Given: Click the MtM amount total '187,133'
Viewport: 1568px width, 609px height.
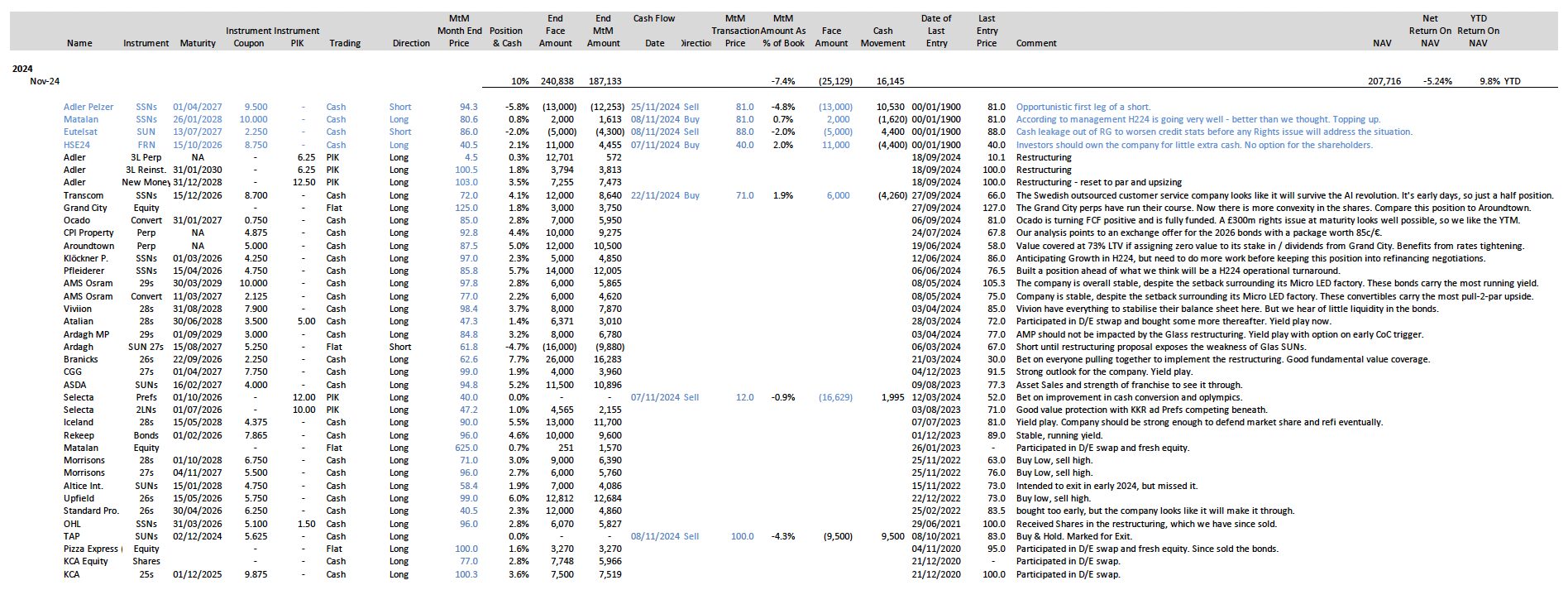Looking at the screenshot, I should pyautogui.click(x=605, y=81).
